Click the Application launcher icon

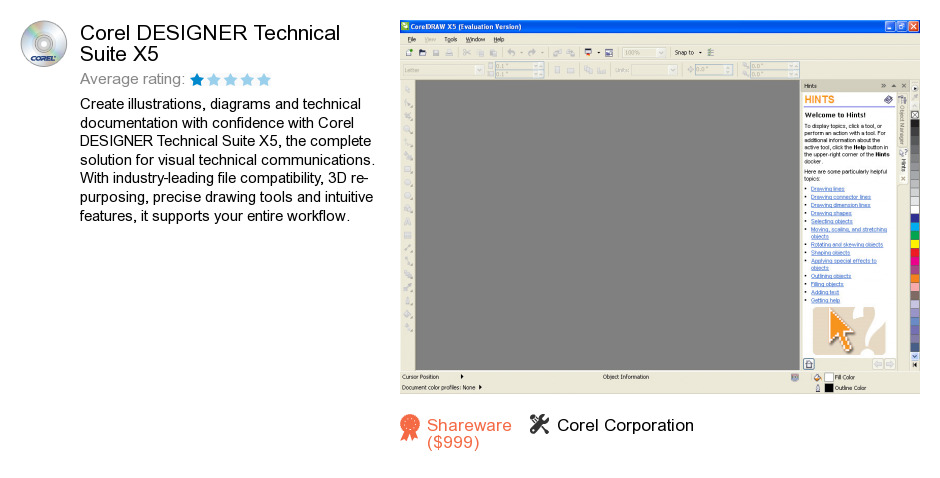click(588, 53)
